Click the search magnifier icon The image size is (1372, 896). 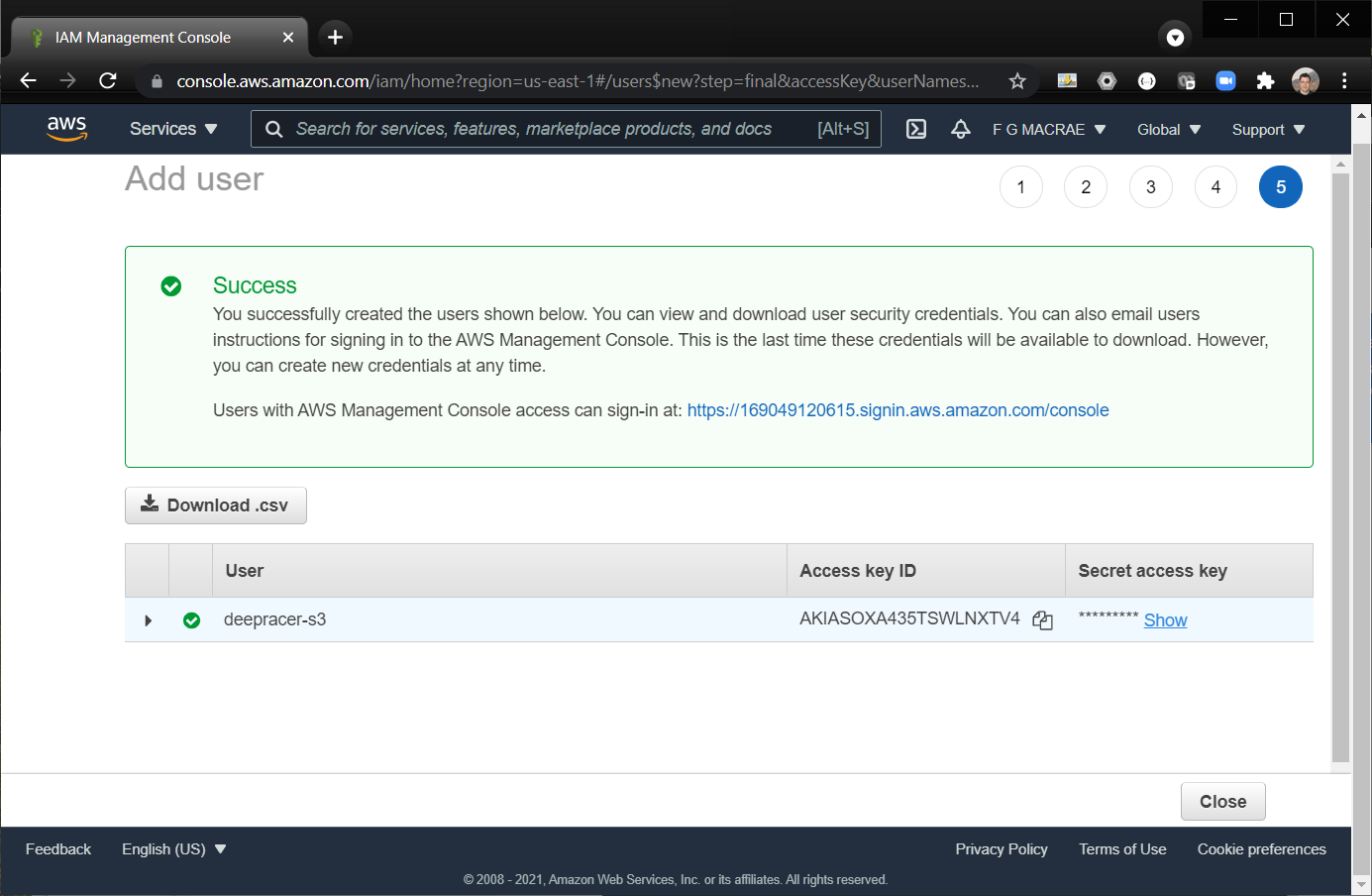(274, 129)
